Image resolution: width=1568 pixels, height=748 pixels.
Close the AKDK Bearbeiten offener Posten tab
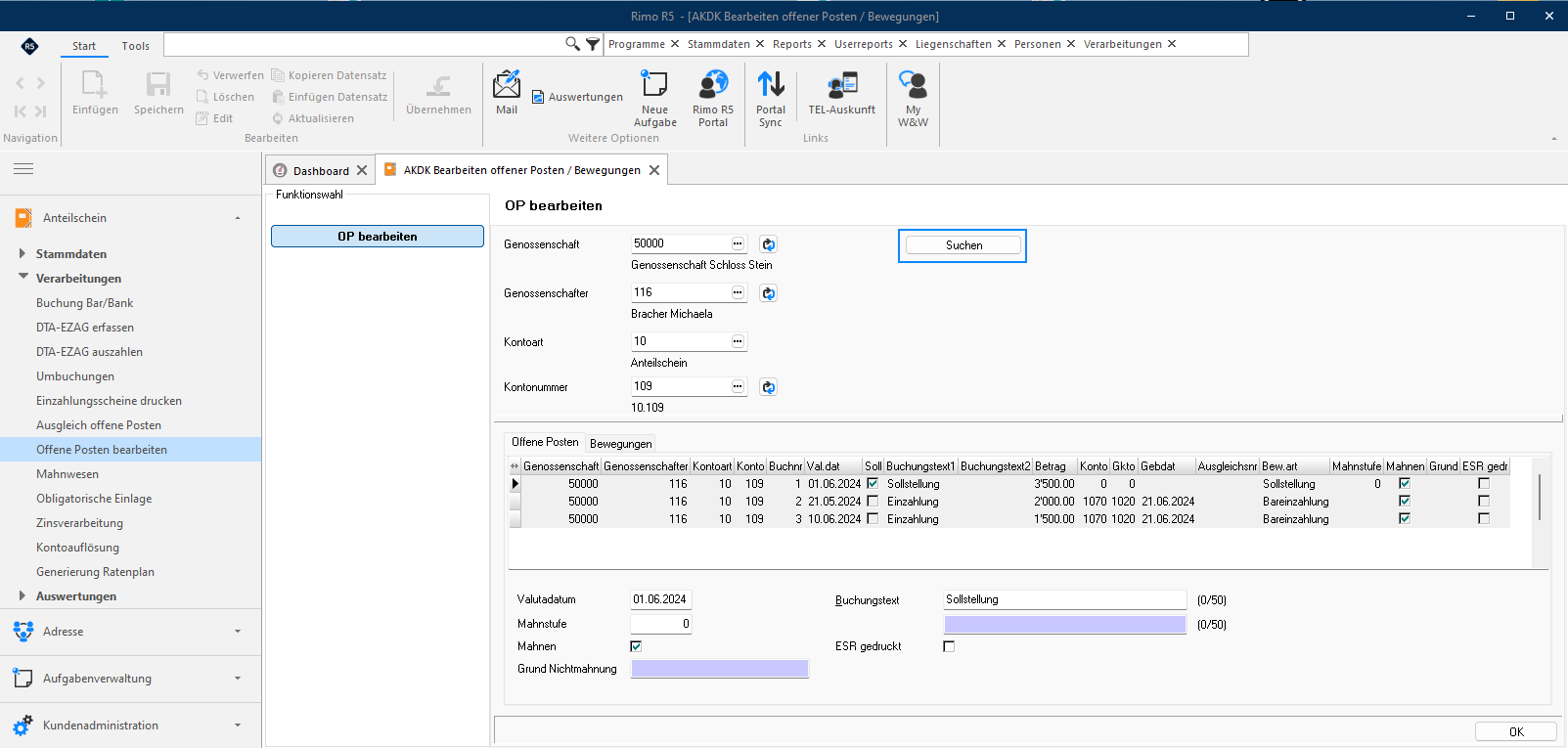(x=654, y=170)
